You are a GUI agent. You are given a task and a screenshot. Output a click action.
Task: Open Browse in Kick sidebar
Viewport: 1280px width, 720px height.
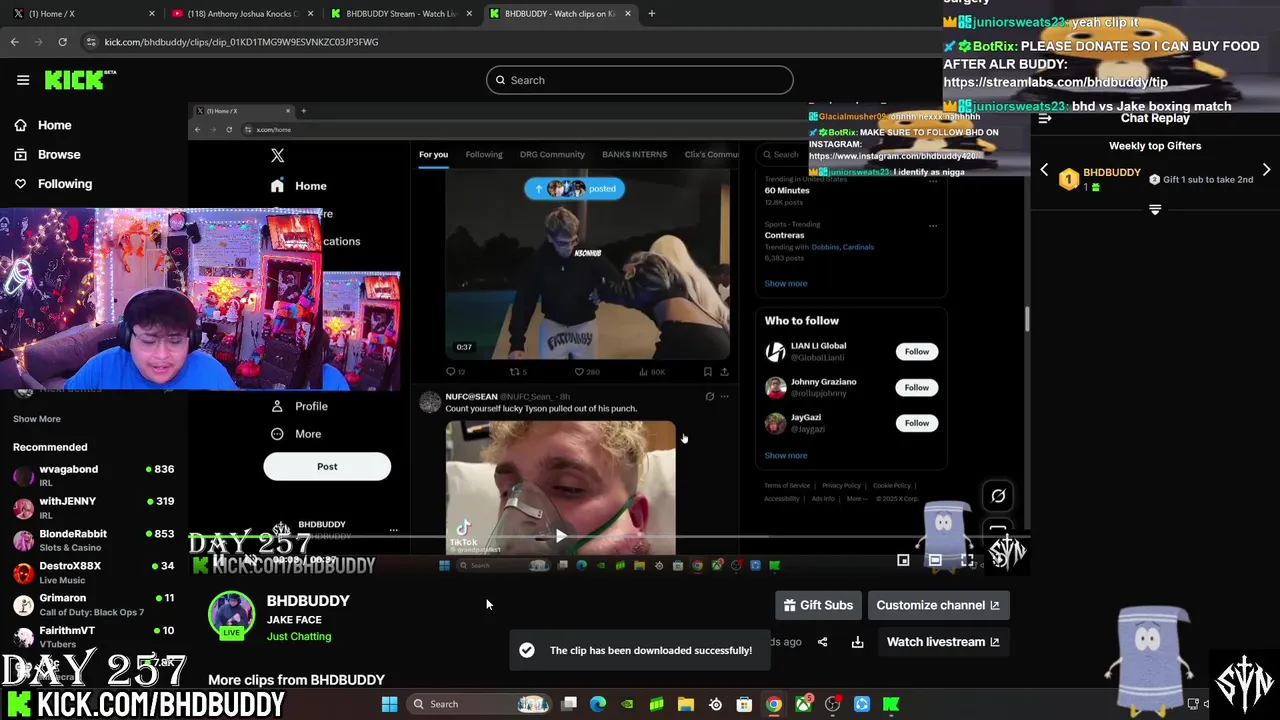coord(59,154)
